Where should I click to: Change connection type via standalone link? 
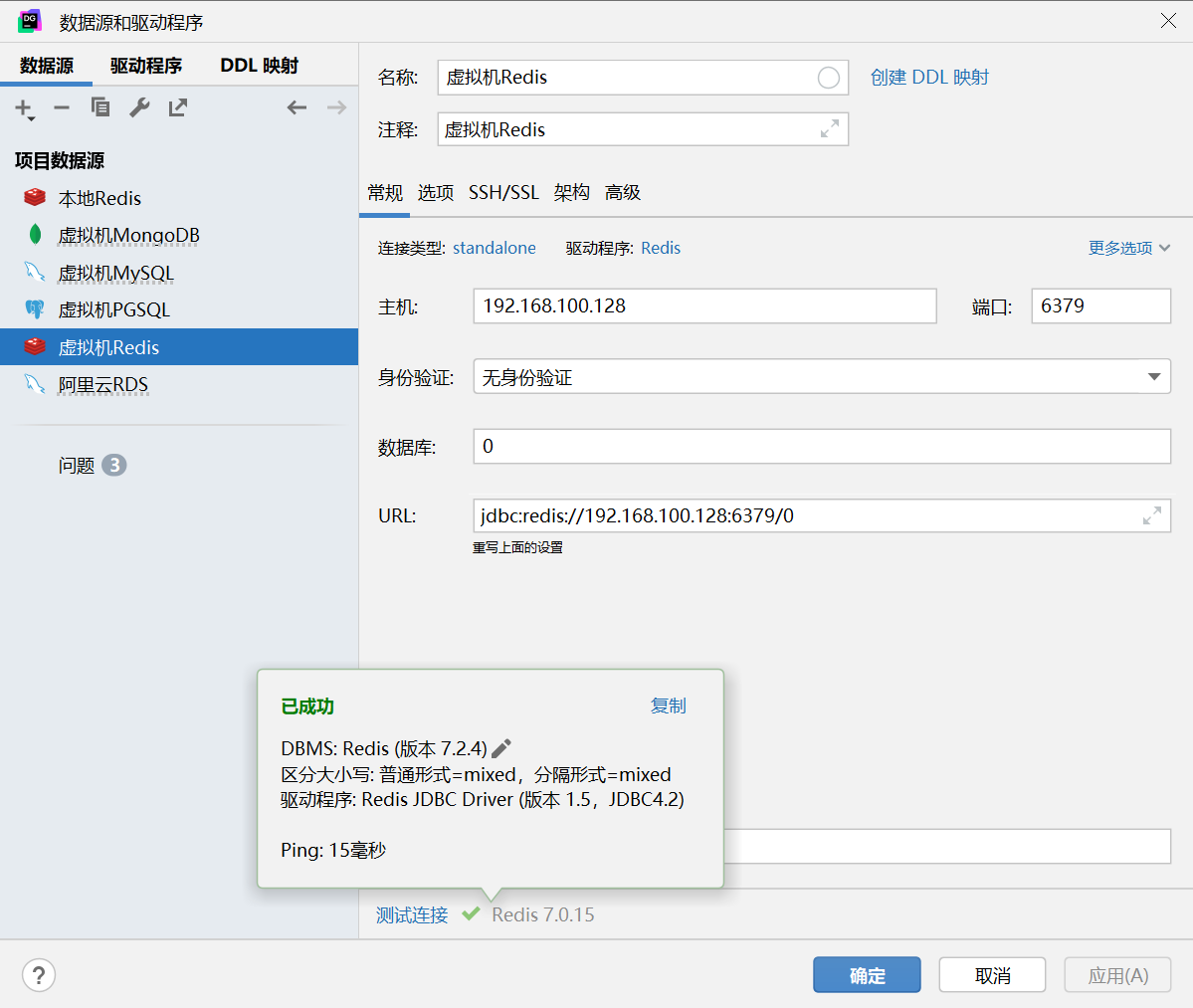click(x=495, y=248)
